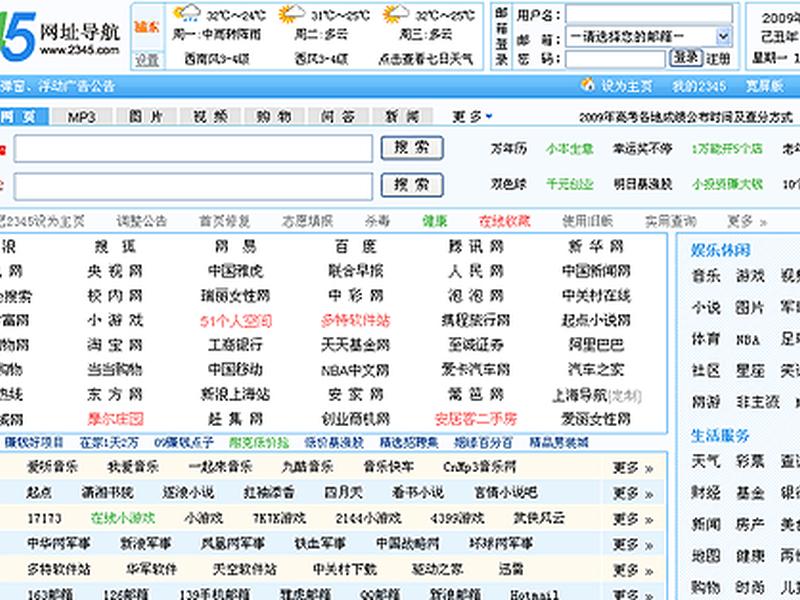This screenshot has width=800, height=600.
Task: Click the Wednesday partly cloudy weather icon
Action: click(395, 14)
